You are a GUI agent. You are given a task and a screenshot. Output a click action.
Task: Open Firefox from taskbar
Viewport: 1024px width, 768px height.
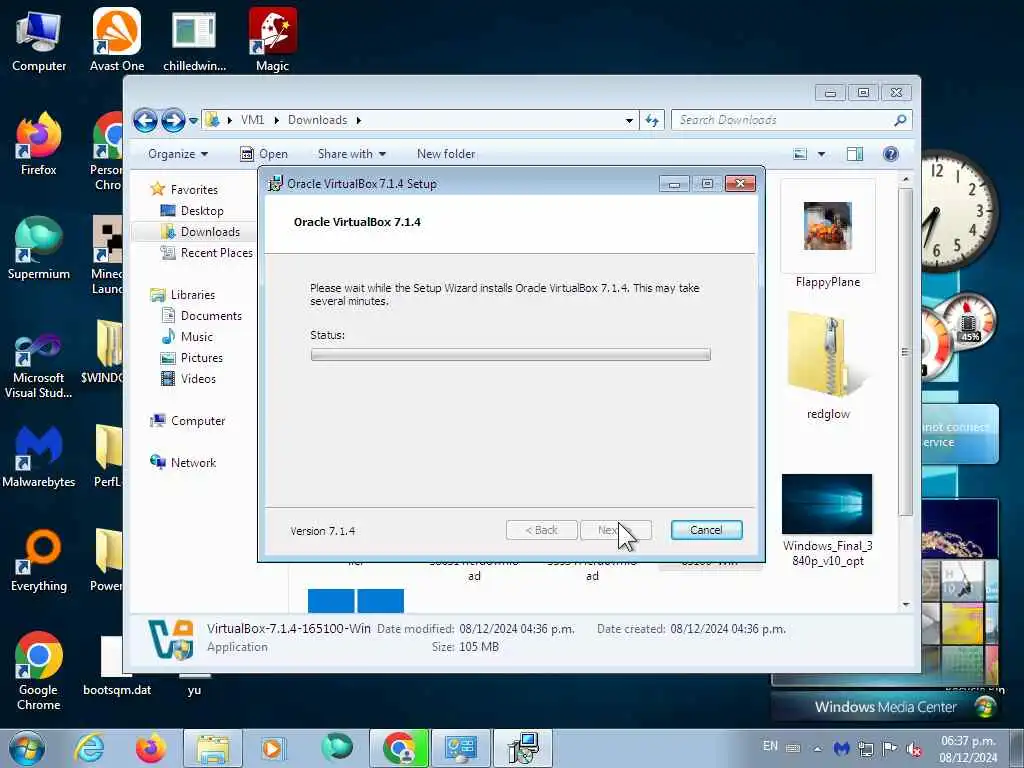tap(151, 748)
